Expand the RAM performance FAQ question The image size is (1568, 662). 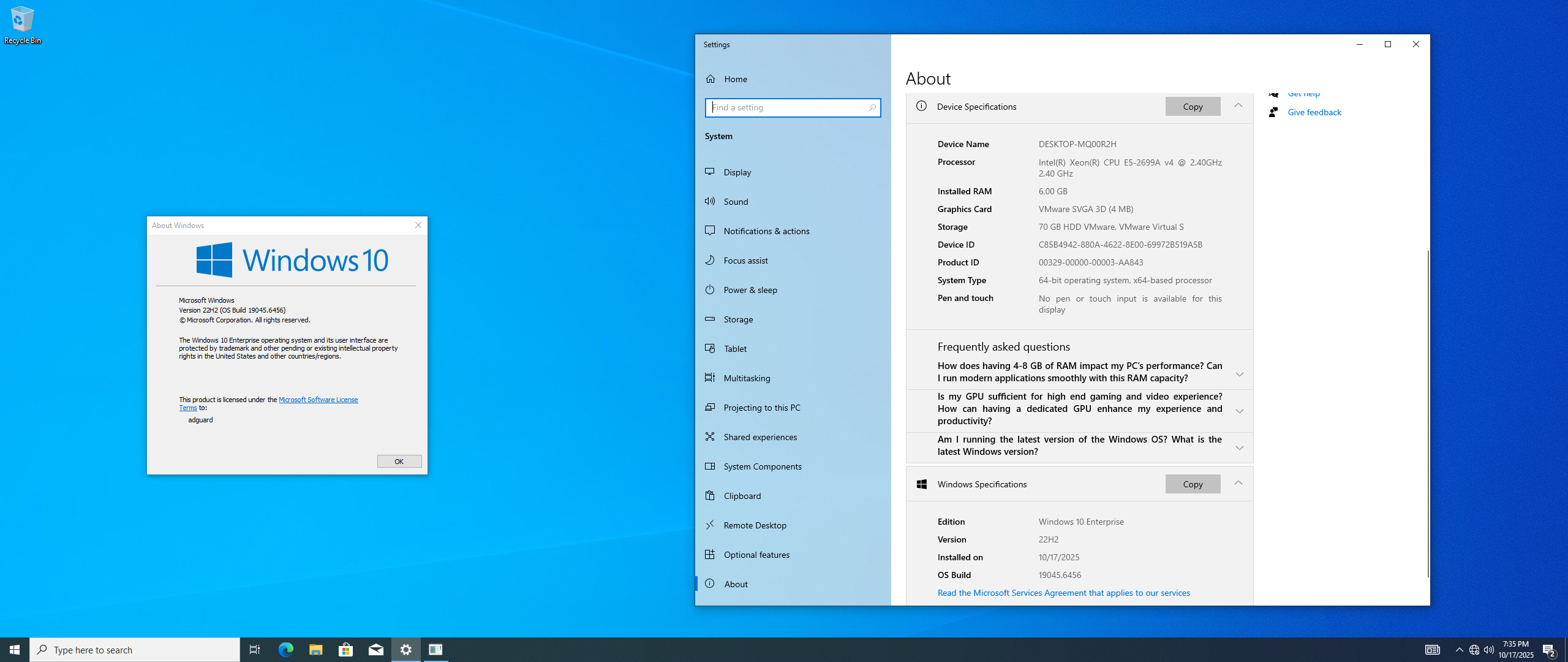[1239, 375]
